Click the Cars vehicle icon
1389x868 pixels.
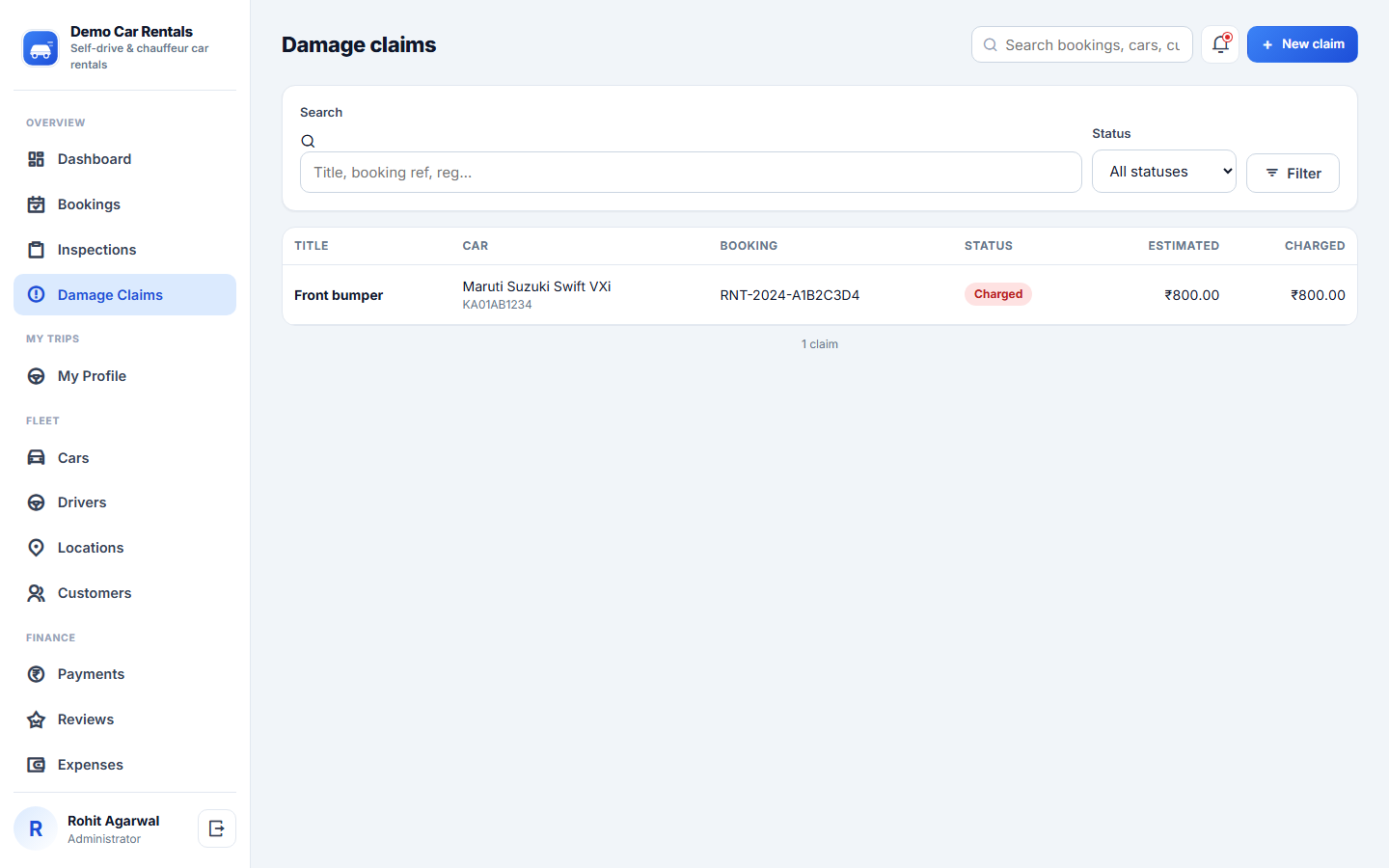click(37, 458)
